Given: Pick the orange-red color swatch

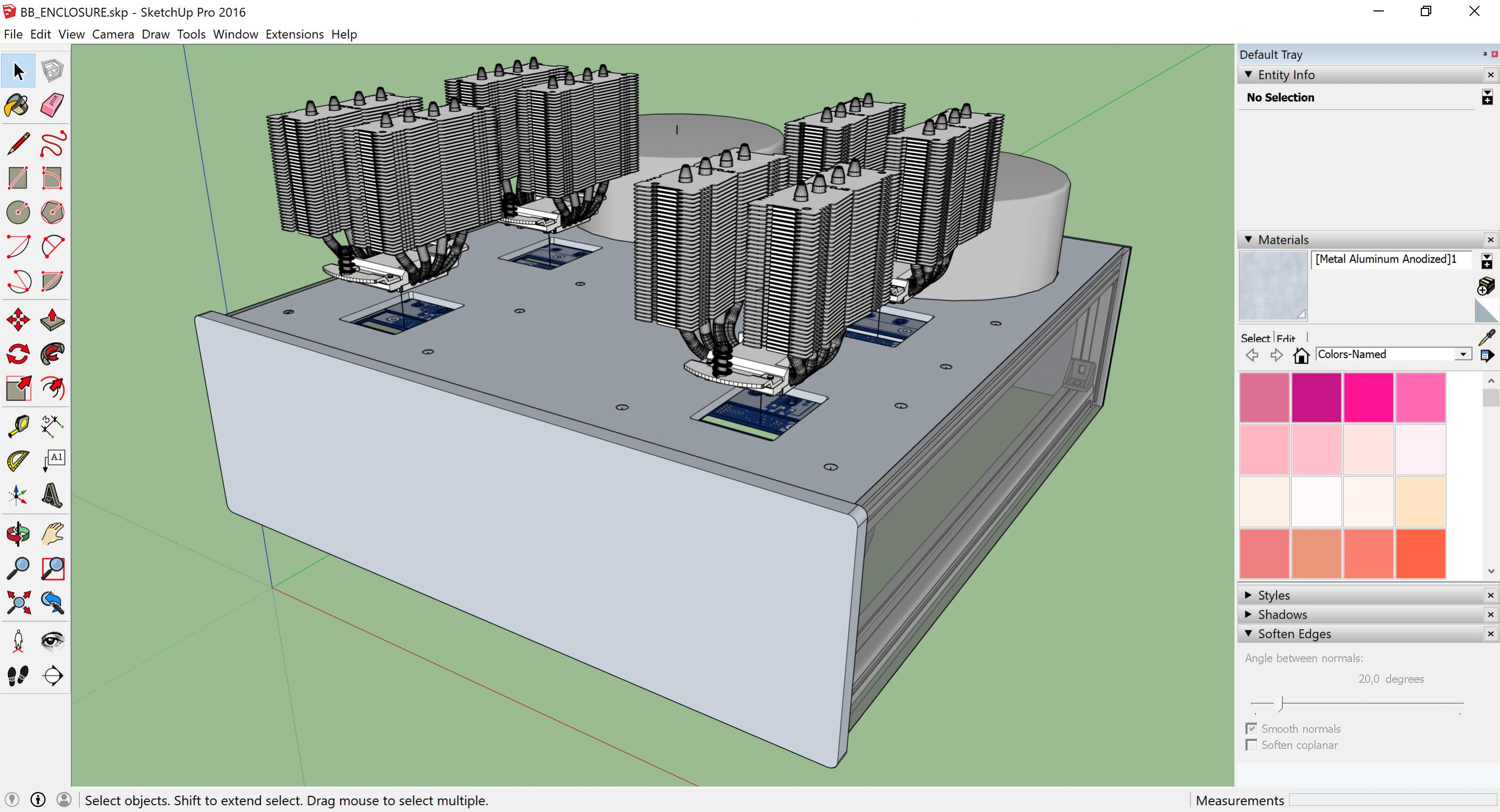Looking at the screenshot, I should click(1420, 553).
